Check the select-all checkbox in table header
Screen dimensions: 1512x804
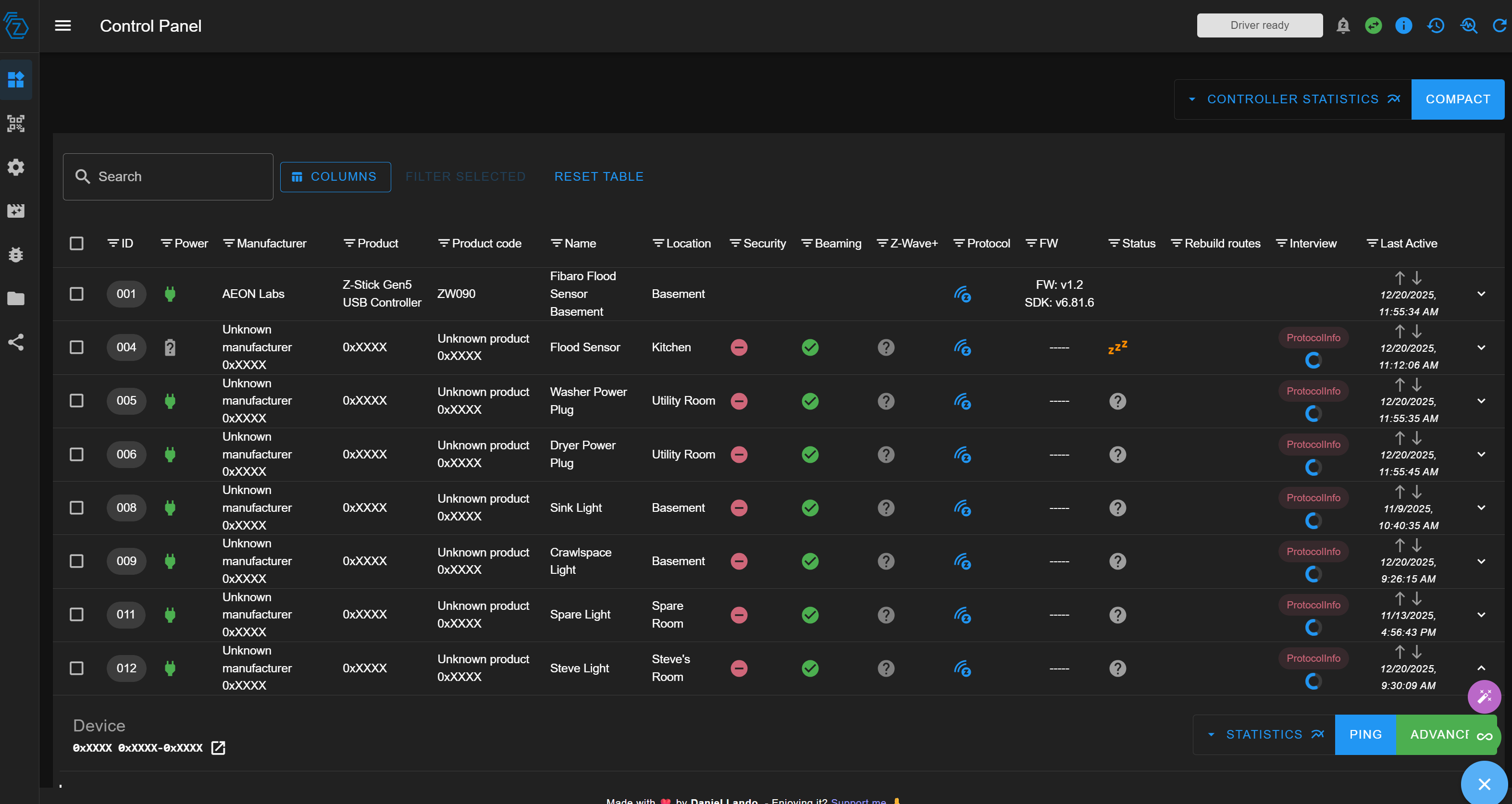[x=76, y=244]
